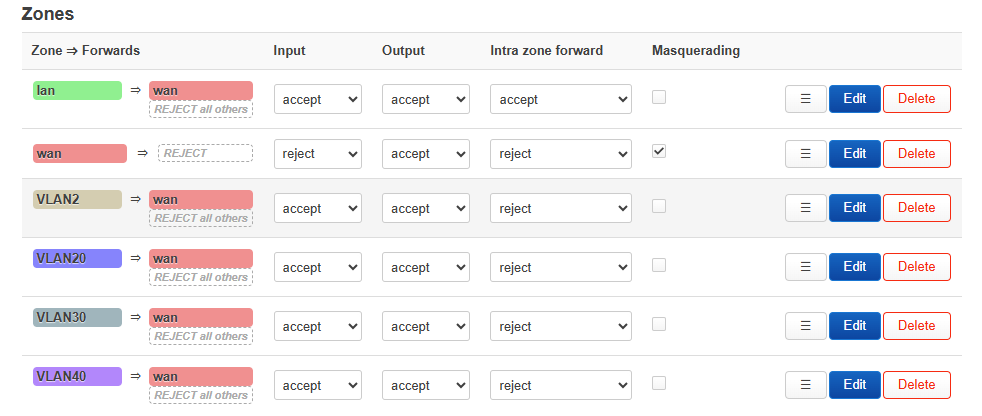Open Intra zone forward dropdown for lan

pos(560,100)
